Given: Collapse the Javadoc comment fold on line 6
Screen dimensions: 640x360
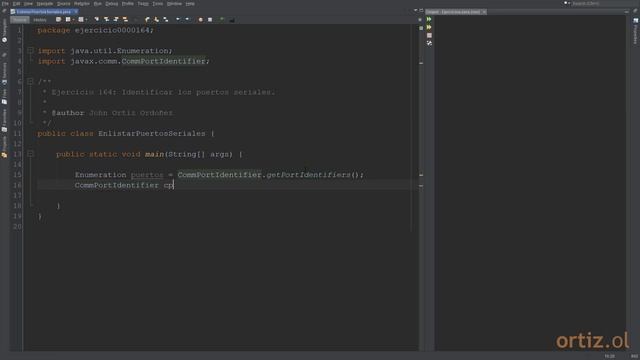Looking at the screenshot, I should [x=30, y=81].
